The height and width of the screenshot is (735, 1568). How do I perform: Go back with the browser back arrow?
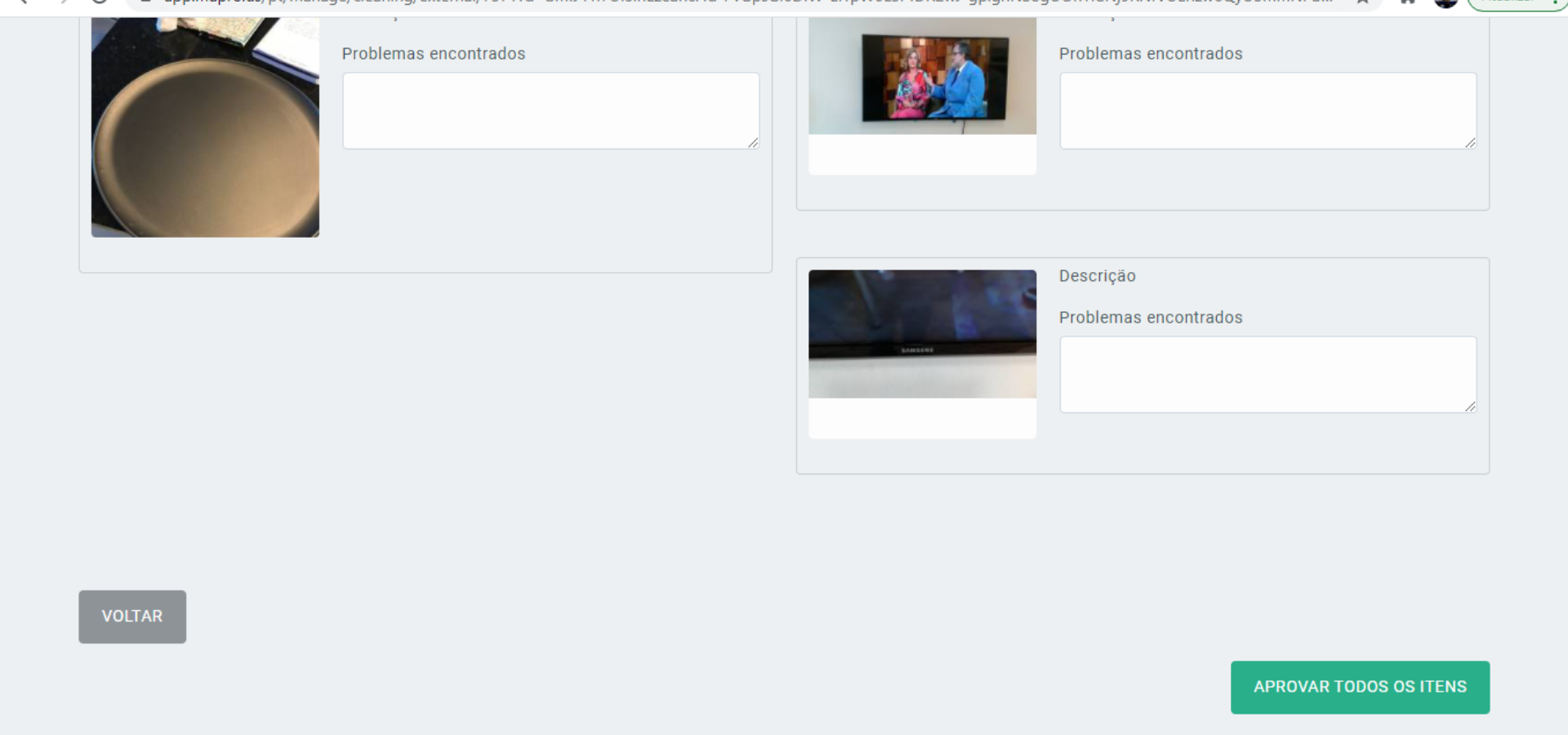pyautogui.click(x=23, y=2)
